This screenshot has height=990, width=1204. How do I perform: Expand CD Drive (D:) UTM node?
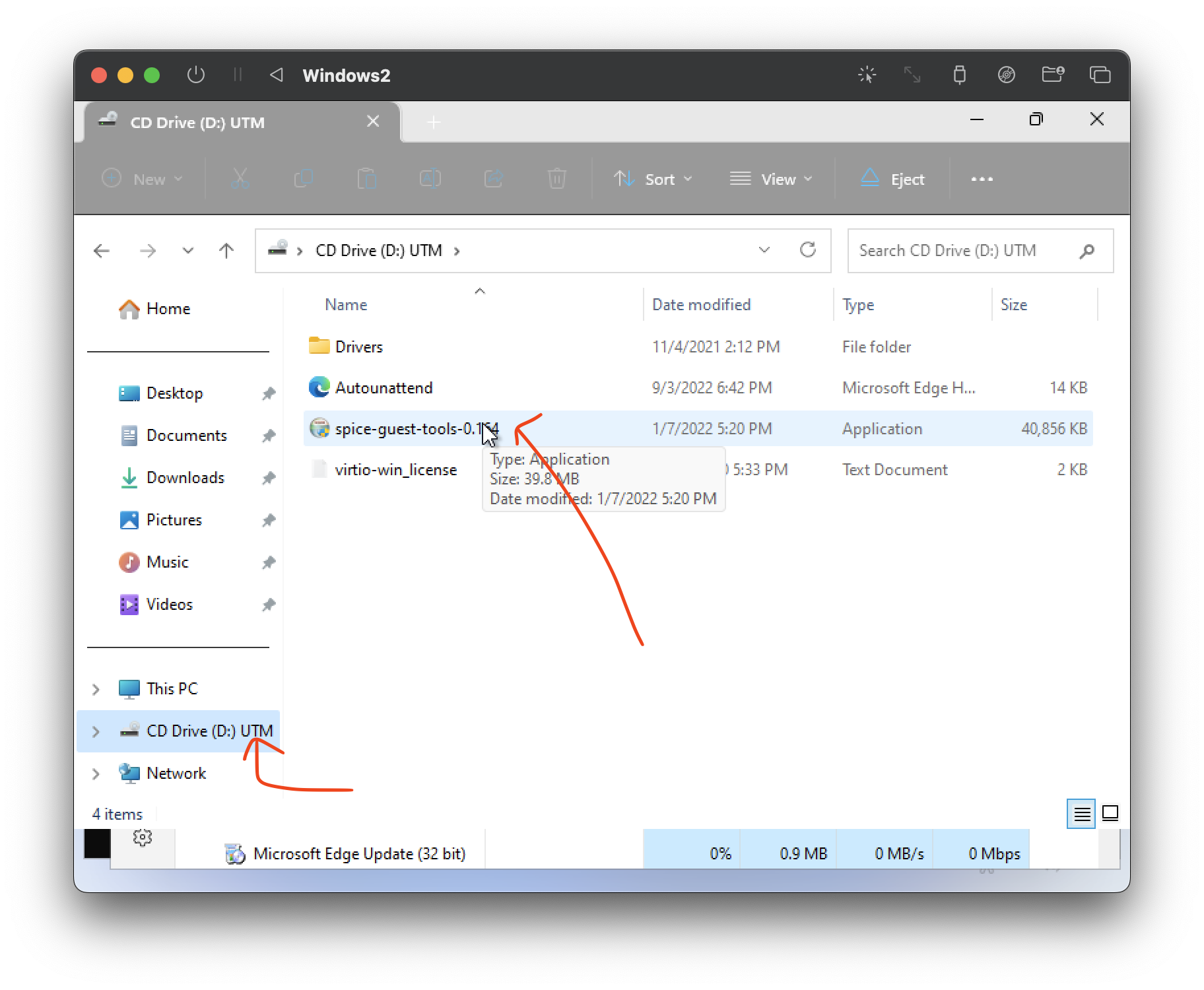(96, 731)
